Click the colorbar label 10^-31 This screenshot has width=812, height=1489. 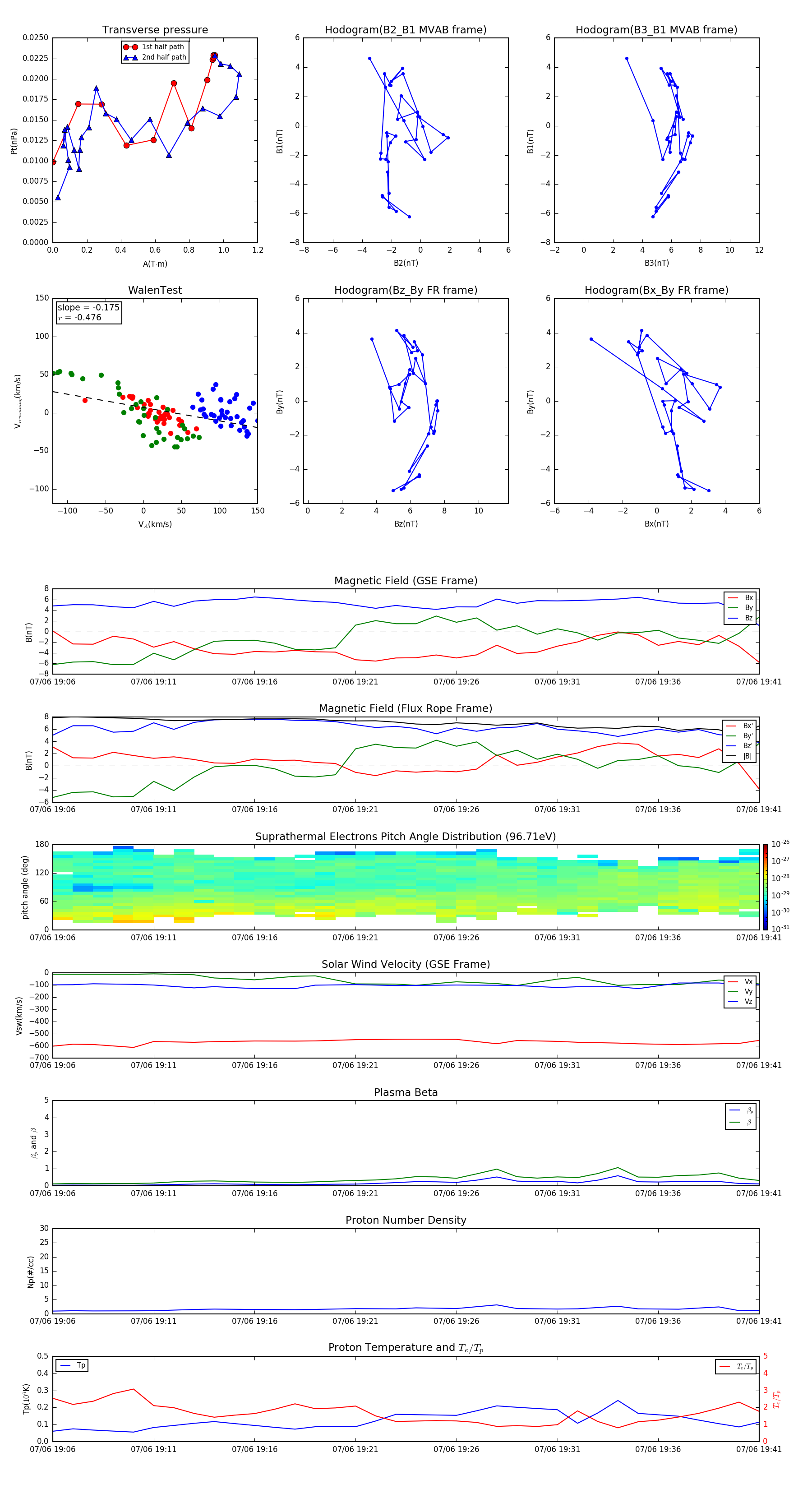780,929
